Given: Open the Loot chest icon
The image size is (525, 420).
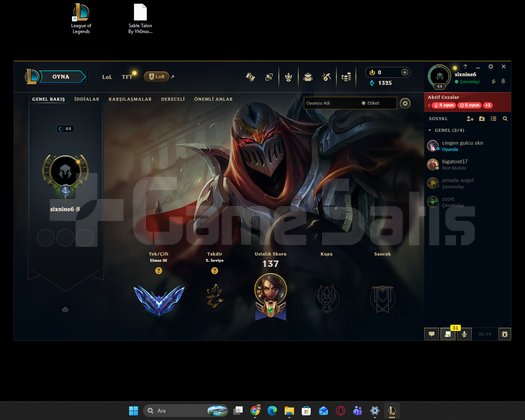Looking at the screenshot, I should pos(308,77).
